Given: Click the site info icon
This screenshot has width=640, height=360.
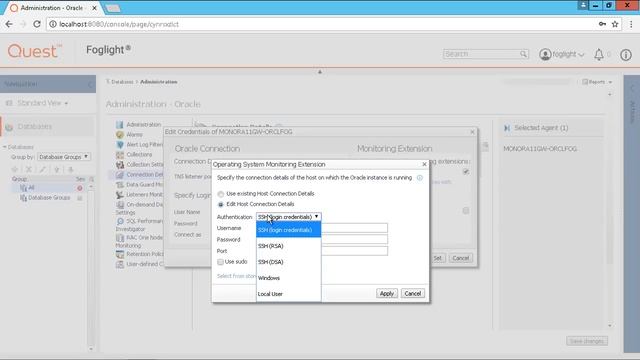Looking at the screenshot, I should 53,24.
